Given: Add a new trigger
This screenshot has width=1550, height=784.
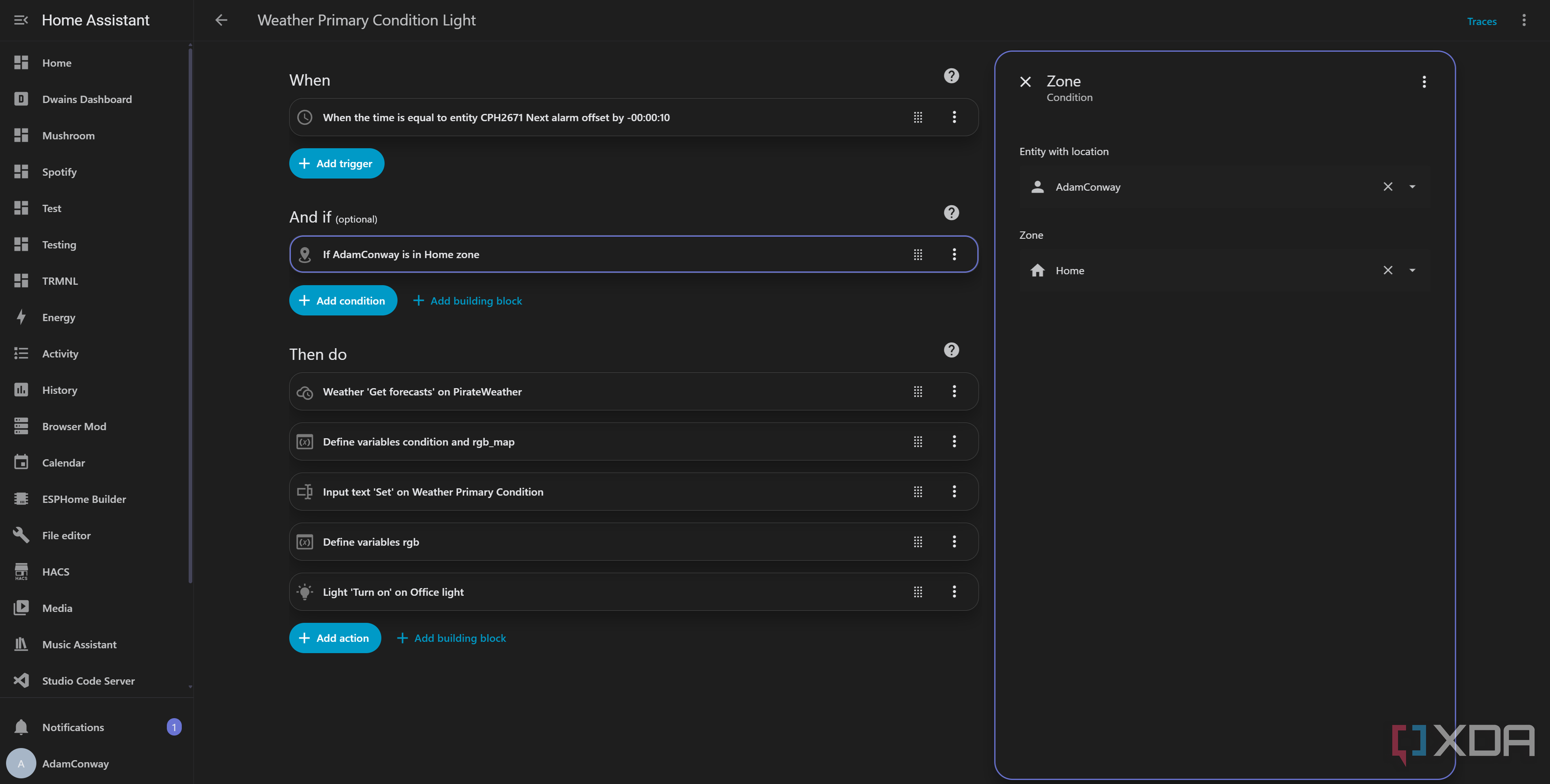Looking at the screenshot, I should click(336, 163).
